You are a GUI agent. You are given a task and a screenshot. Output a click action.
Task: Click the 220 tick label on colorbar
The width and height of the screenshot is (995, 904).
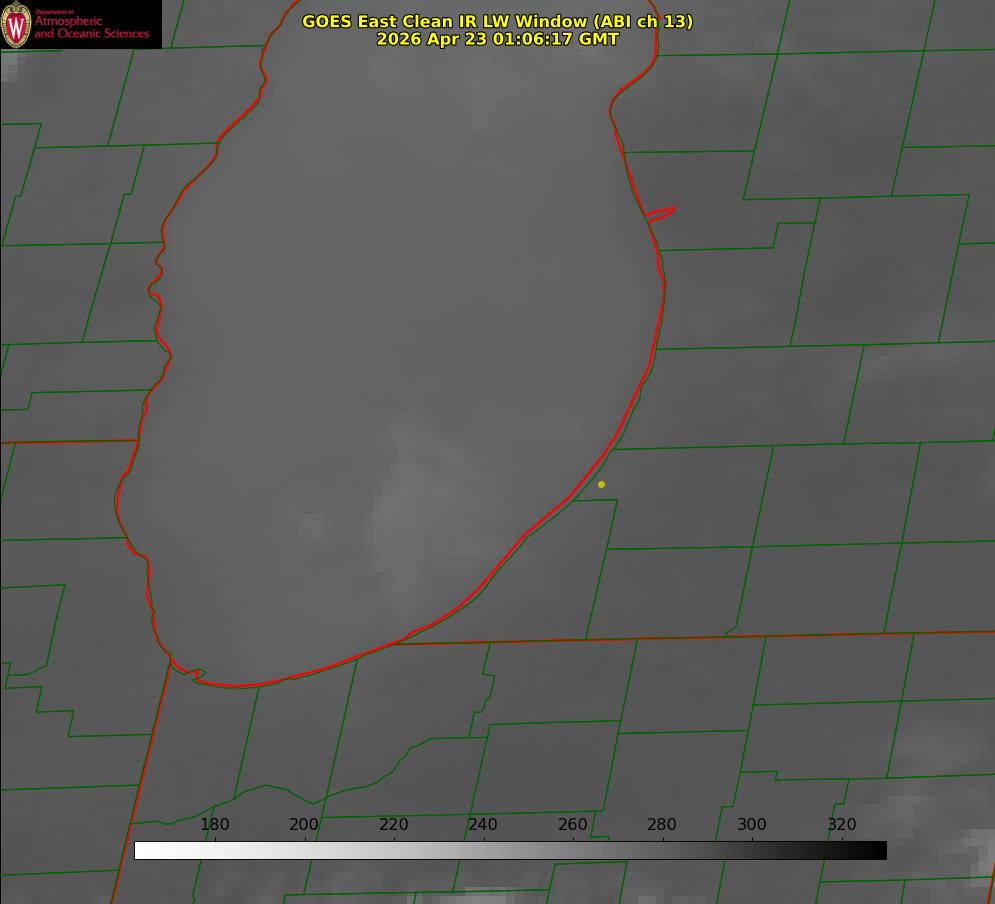coord(393,824)
